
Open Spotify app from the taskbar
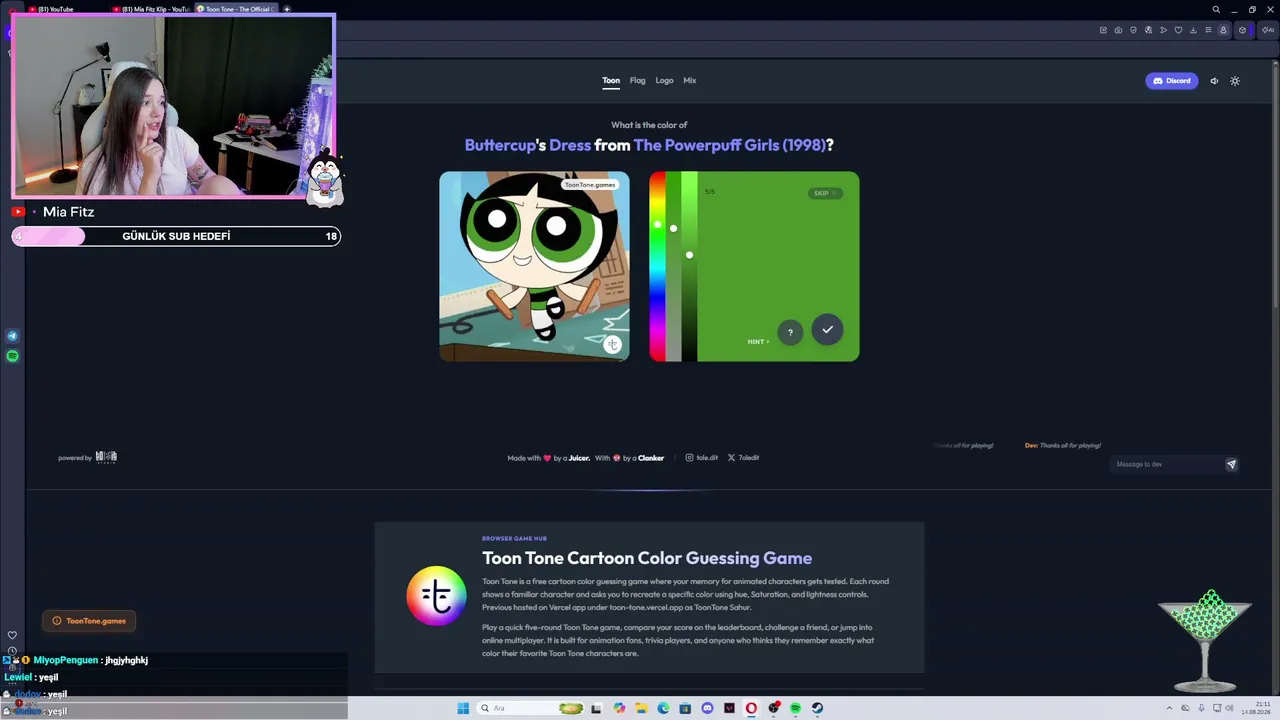(x=795, y=708)
